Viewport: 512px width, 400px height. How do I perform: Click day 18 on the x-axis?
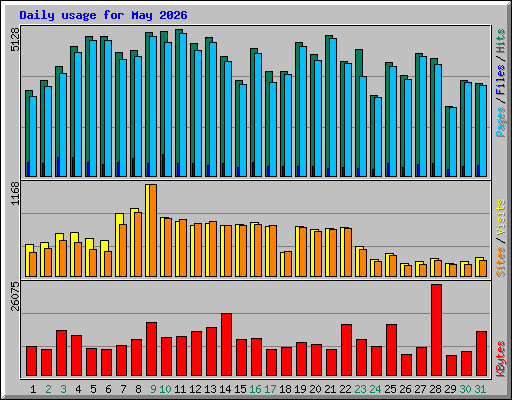pyautogui.click(x=285, y=389)
